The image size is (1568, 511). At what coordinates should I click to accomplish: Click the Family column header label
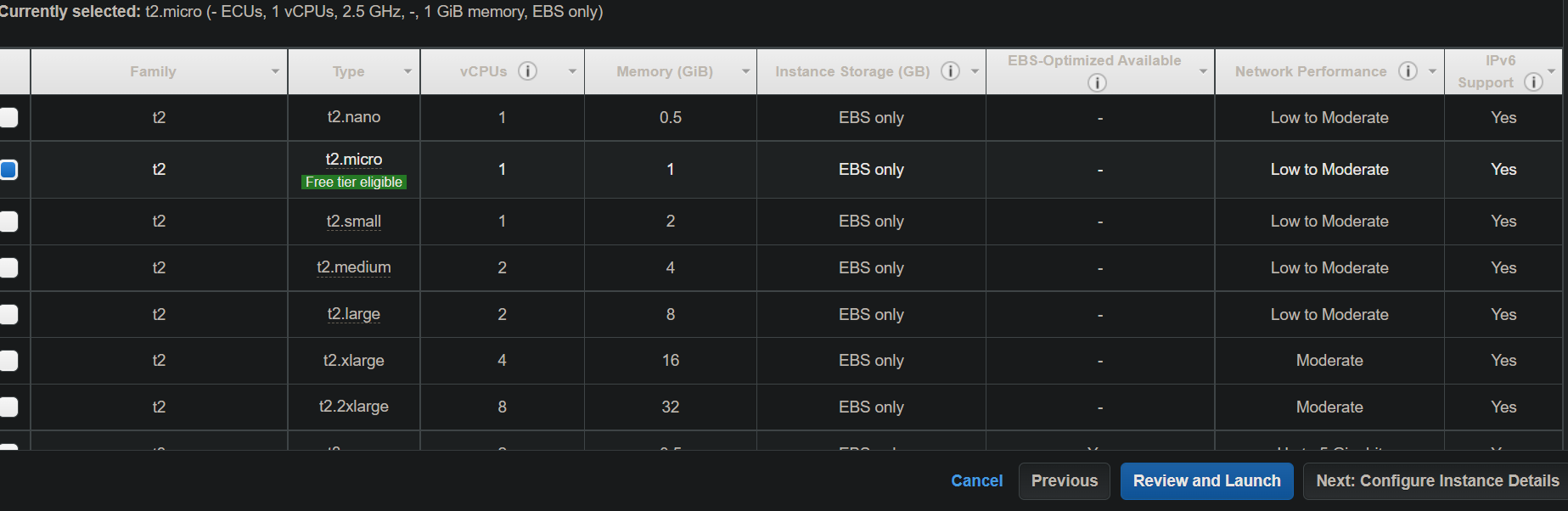pos(153,71)
